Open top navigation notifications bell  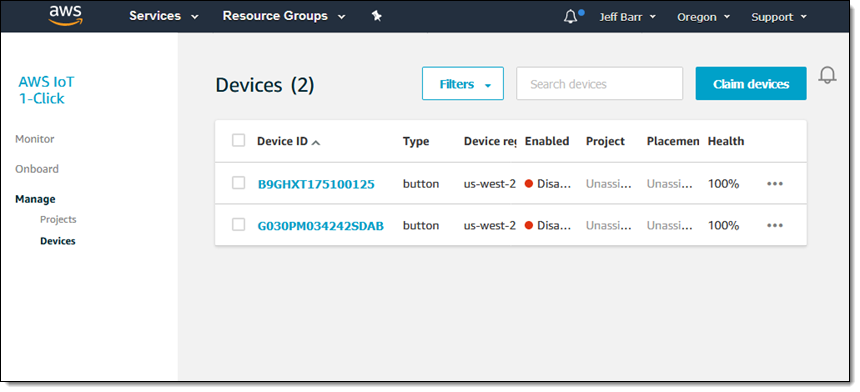[571, 16]
